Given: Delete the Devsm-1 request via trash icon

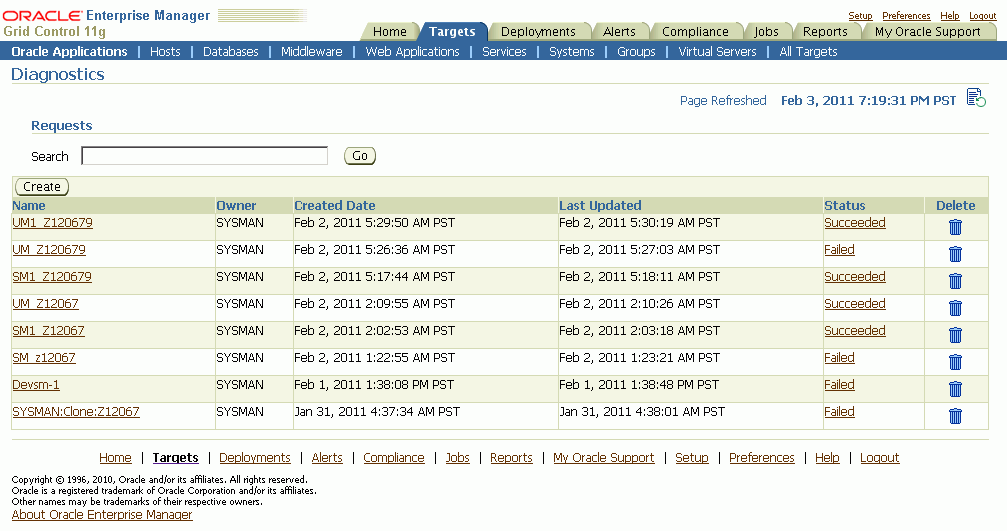Looking at the screenshot, I should pyautogui.click(x=956, y=389).
